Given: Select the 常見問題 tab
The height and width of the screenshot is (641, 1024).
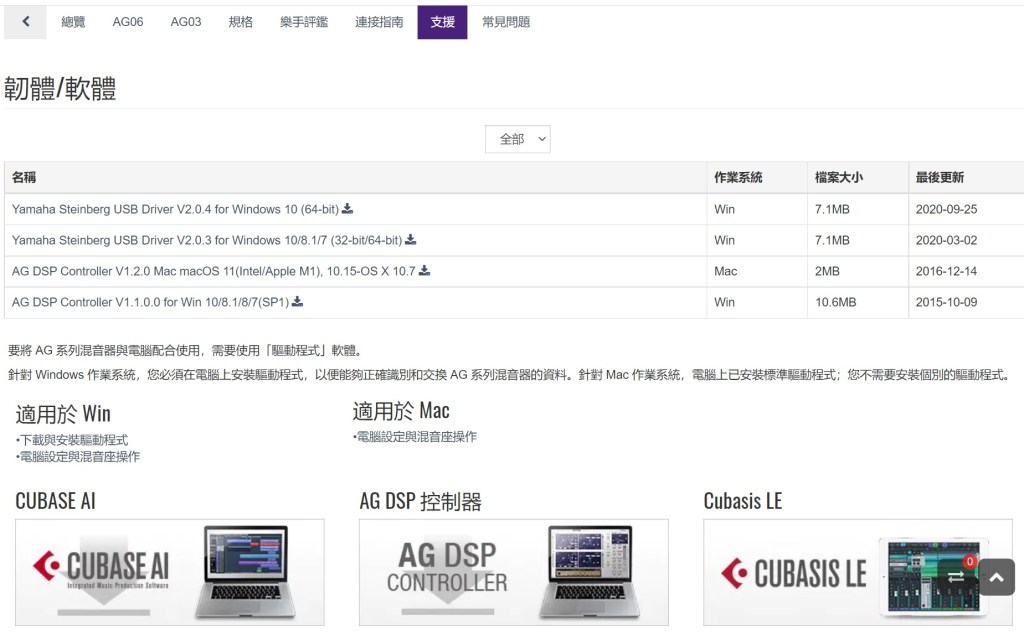Looking at the screenshot, I should (506, 22).
